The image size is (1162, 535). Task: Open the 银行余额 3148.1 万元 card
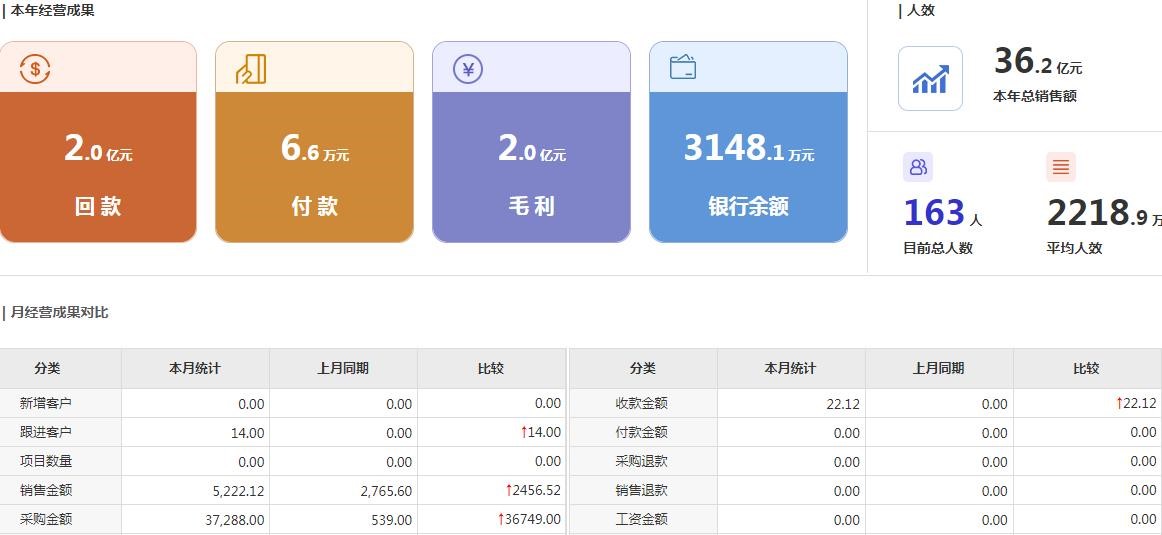coord(748,142)
